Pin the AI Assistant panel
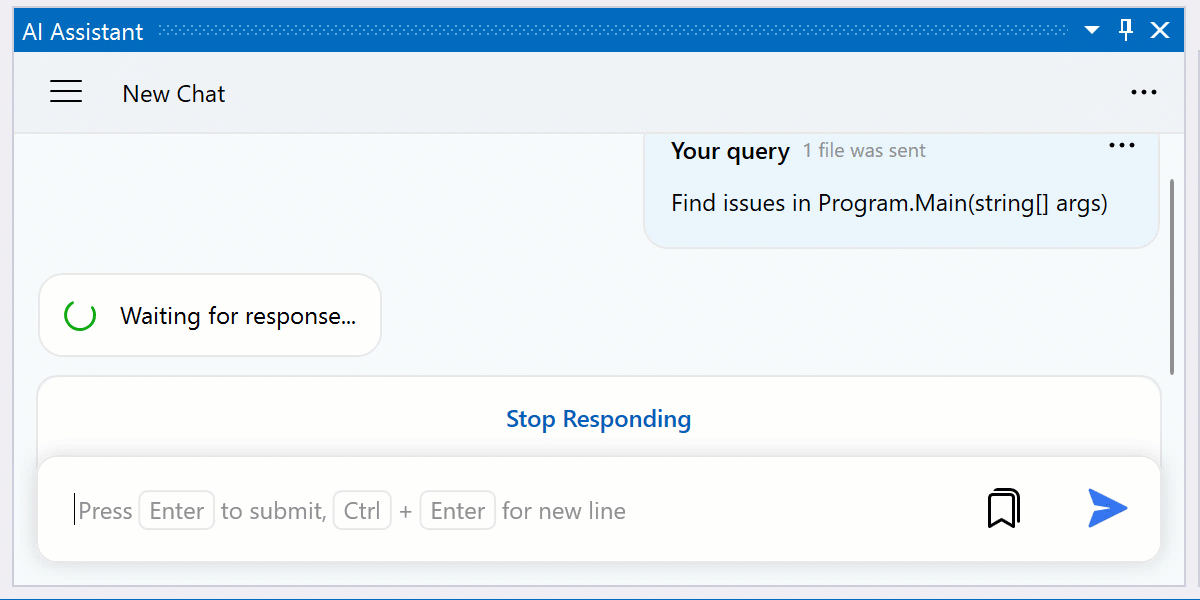 pyautogui.click(x=1125, y=30)
